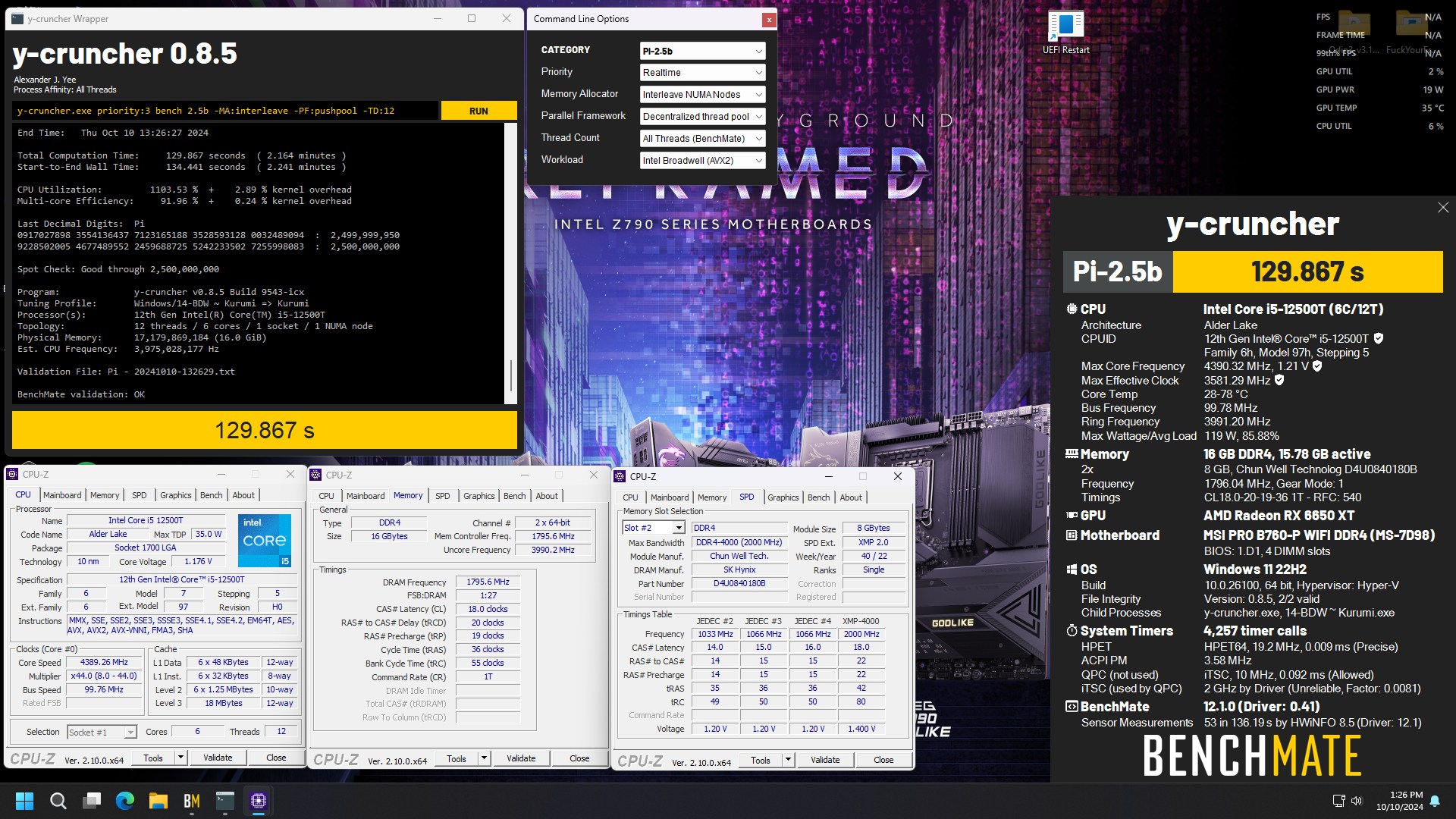
Task: Open Task View on taskbar
Action: pyautogui.click(x=92, y=801)
